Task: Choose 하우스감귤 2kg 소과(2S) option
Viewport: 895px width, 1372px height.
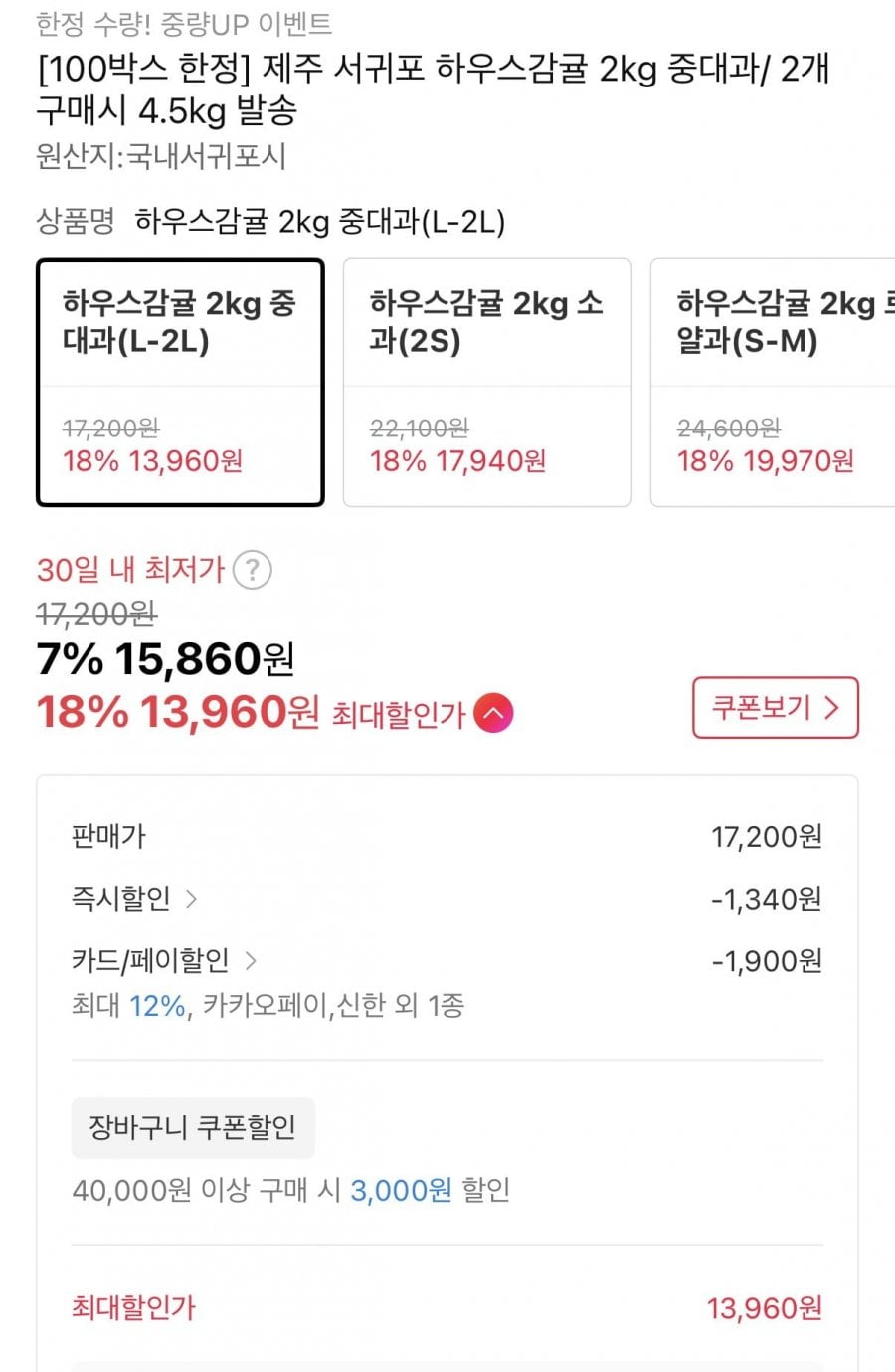Action: click(487, 383)
